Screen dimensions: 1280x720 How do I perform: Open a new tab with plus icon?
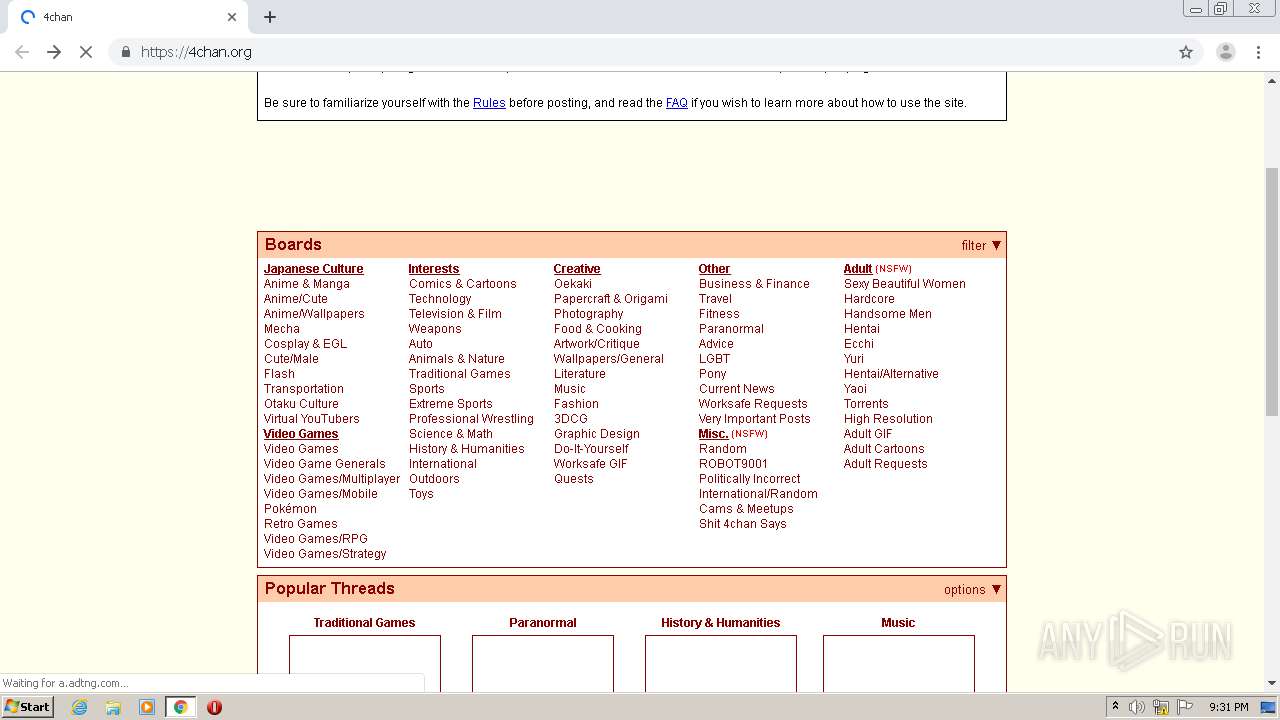[270, 17]
